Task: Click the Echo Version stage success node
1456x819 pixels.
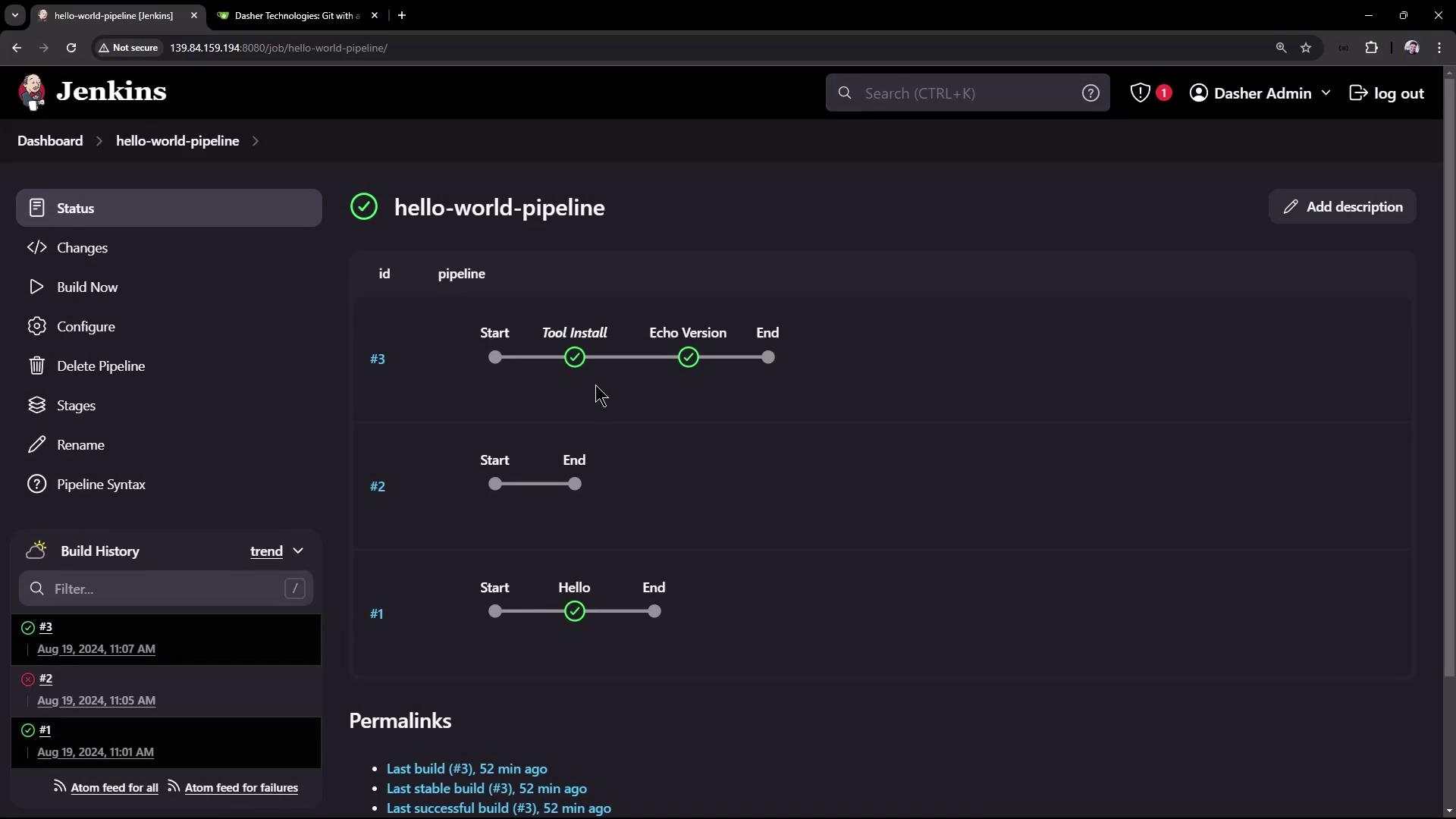Action: [x=688, y=357]
